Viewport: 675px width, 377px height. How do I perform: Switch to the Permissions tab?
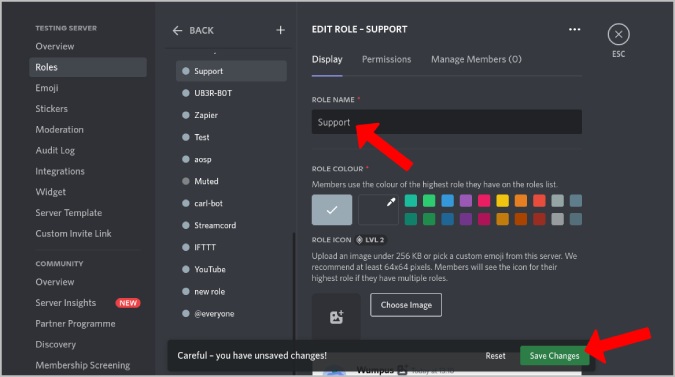(387, 59)
